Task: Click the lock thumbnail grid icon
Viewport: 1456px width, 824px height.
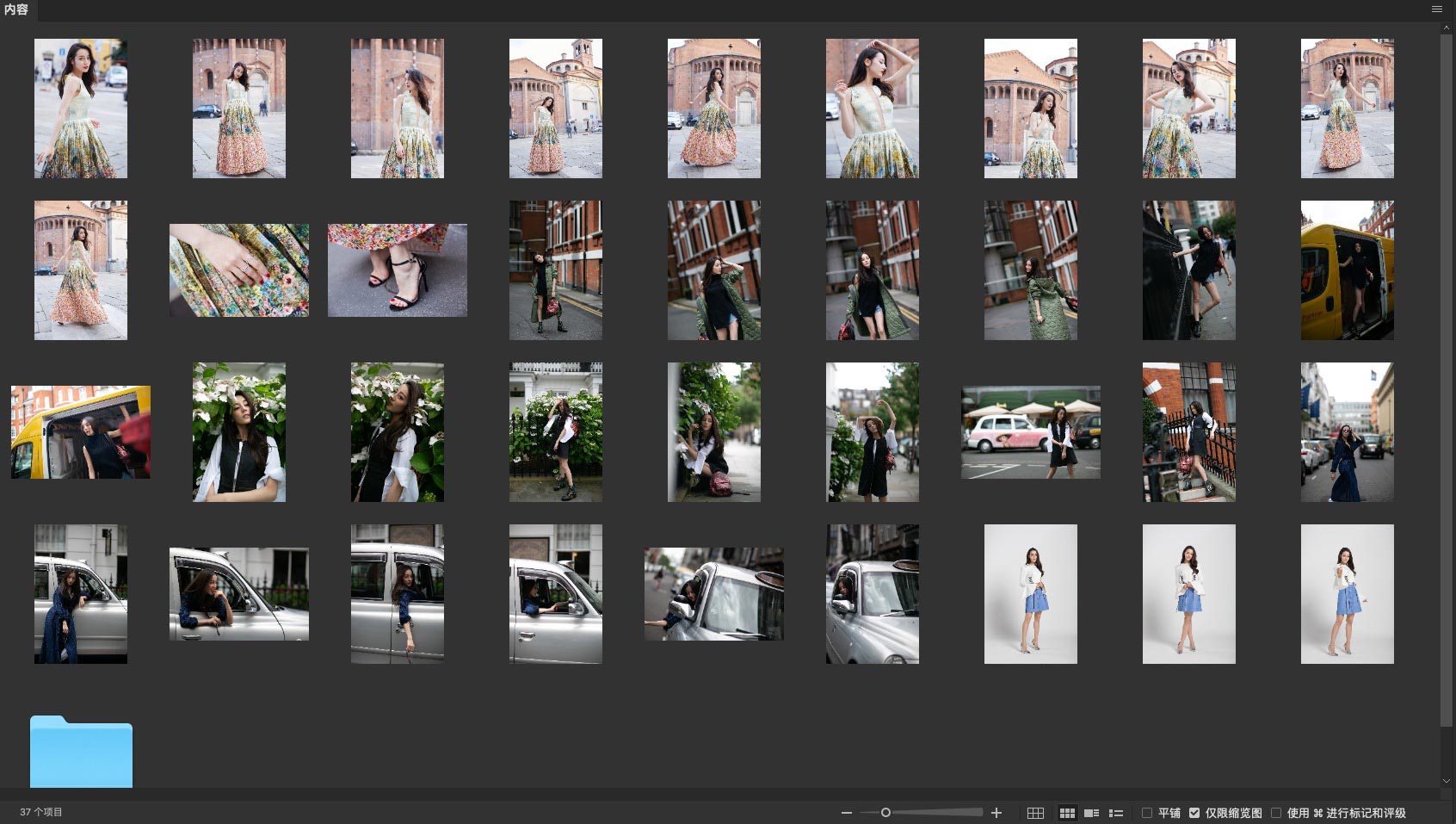Action: click(1035, 813)
